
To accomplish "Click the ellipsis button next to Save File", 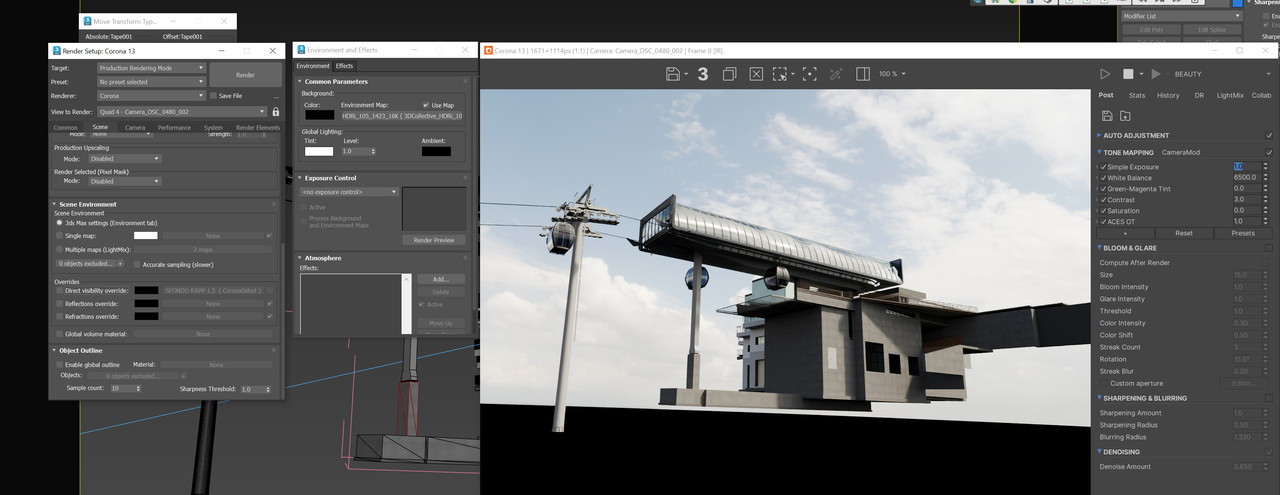I will 275,96.
